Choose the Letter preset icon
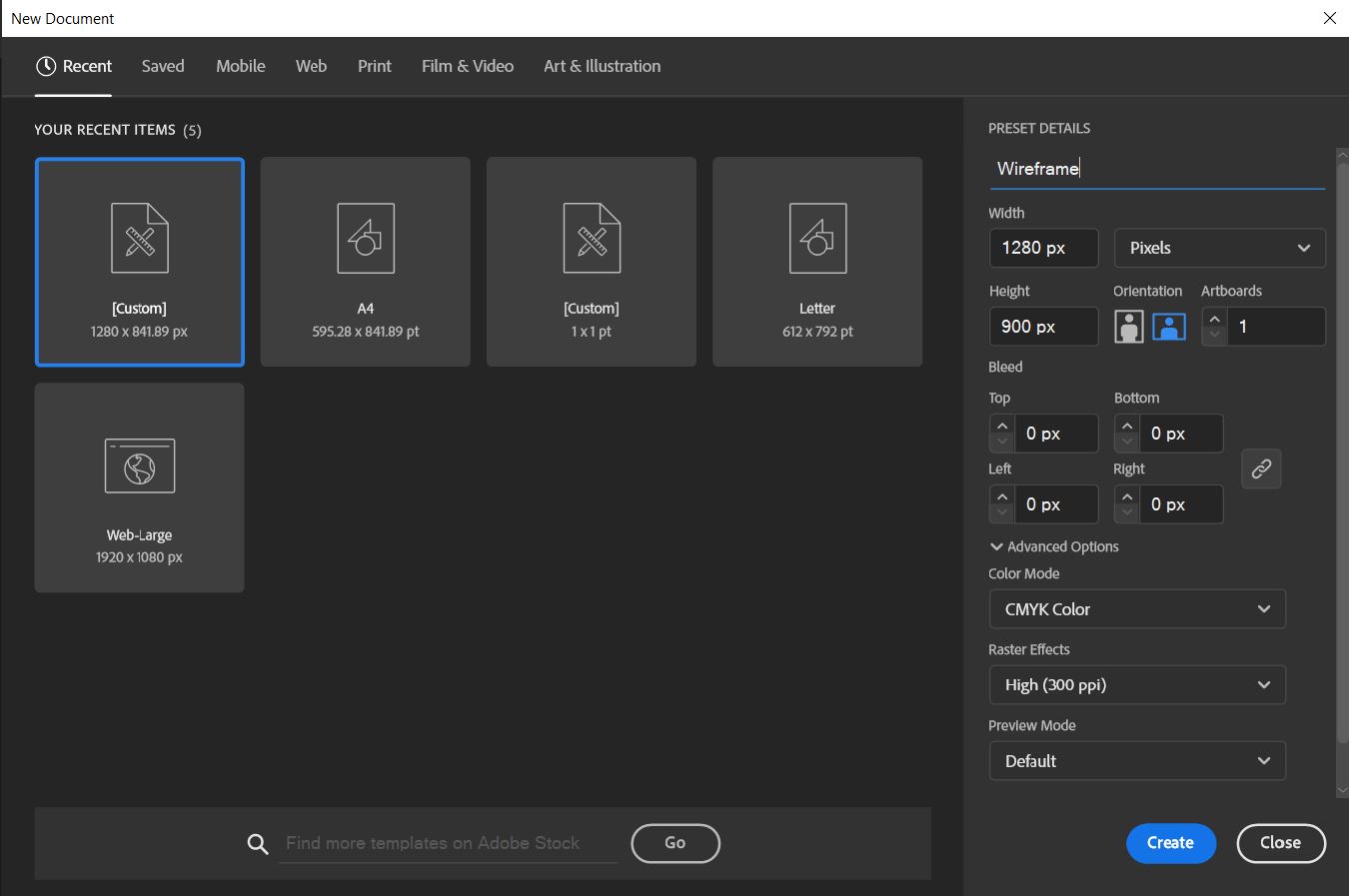This screenshot has height=896, width=1349. [817, 239]
